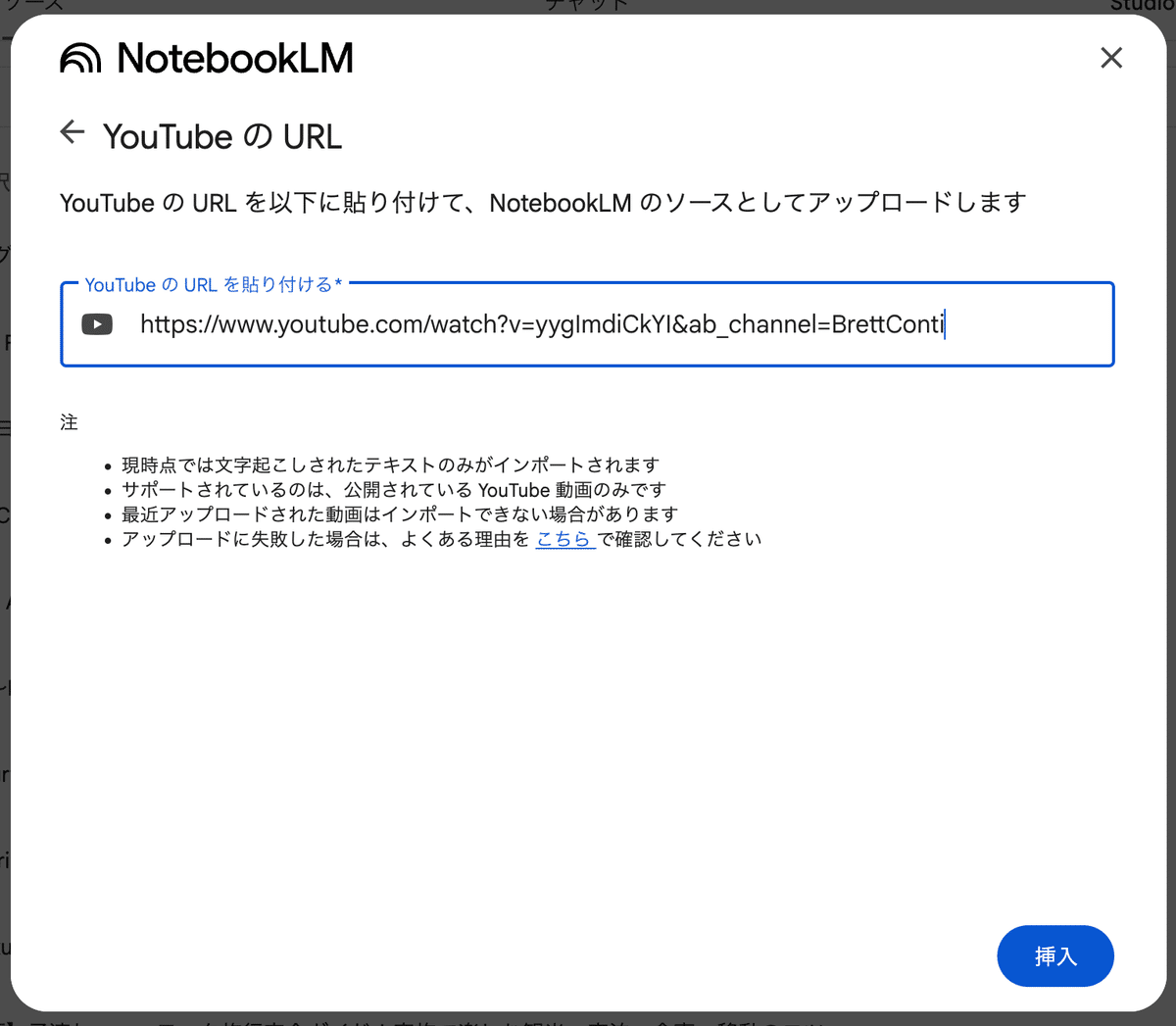This screenshot has height=1026, width=1176.
Task: Click the NotebookLM title text
Action: [235, 59]
